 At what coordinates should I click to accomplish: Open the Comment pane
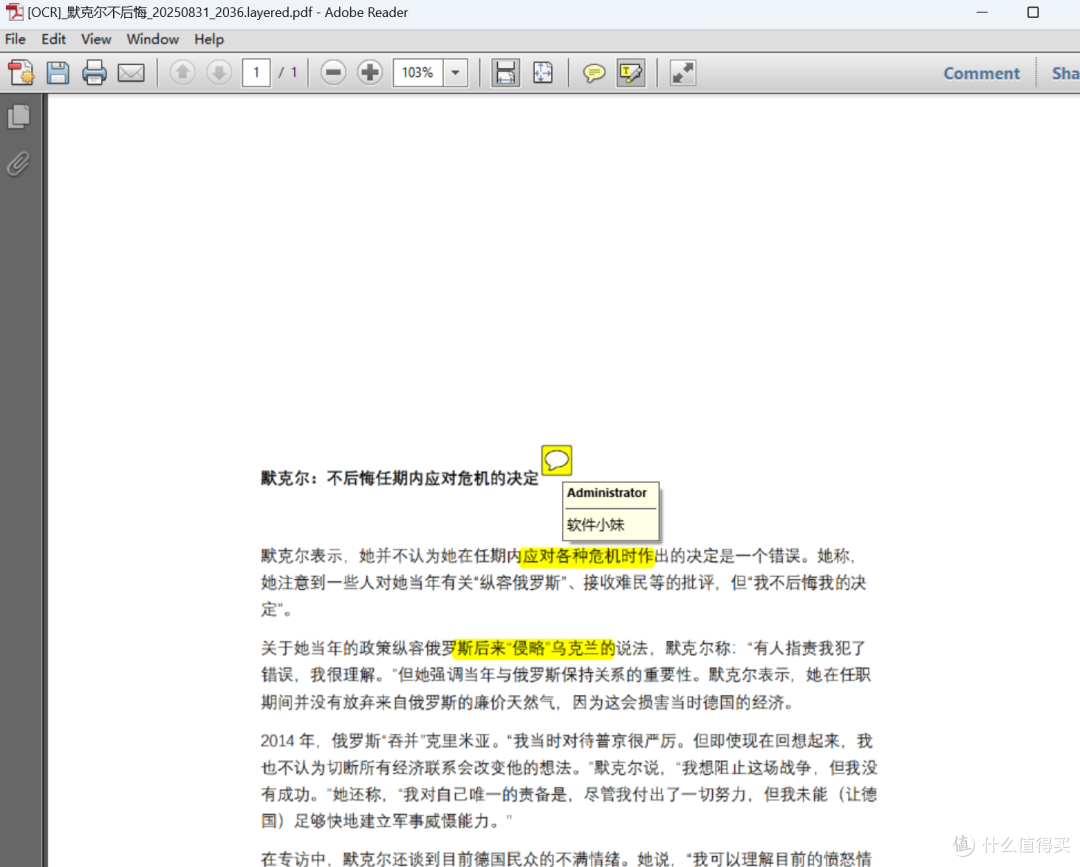pos(982,74)
